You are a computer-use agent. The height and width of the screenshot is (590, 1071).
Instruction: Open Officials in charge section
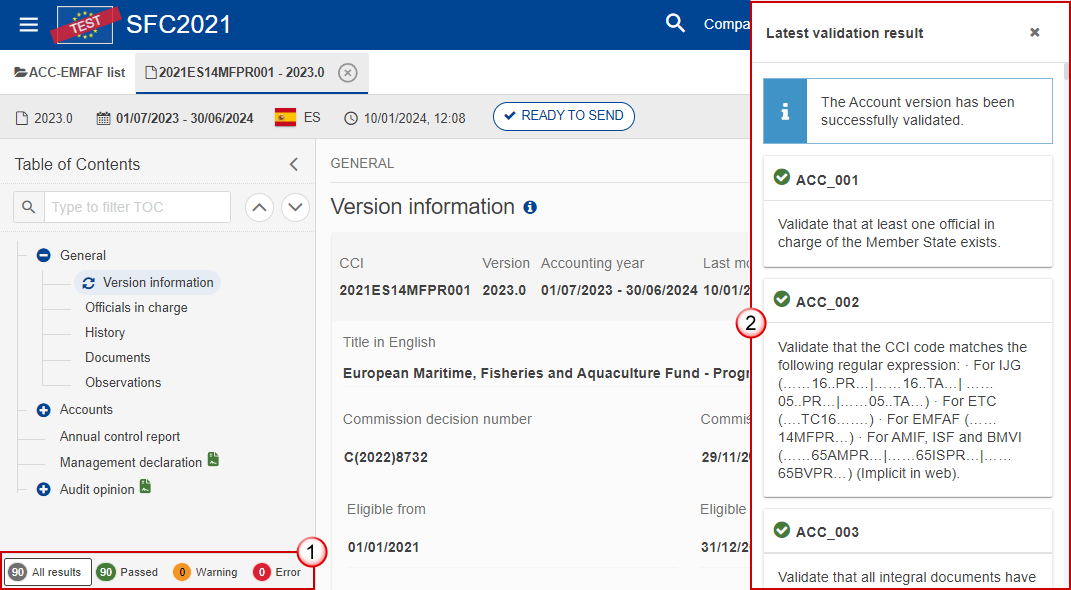tap(136, 308)
